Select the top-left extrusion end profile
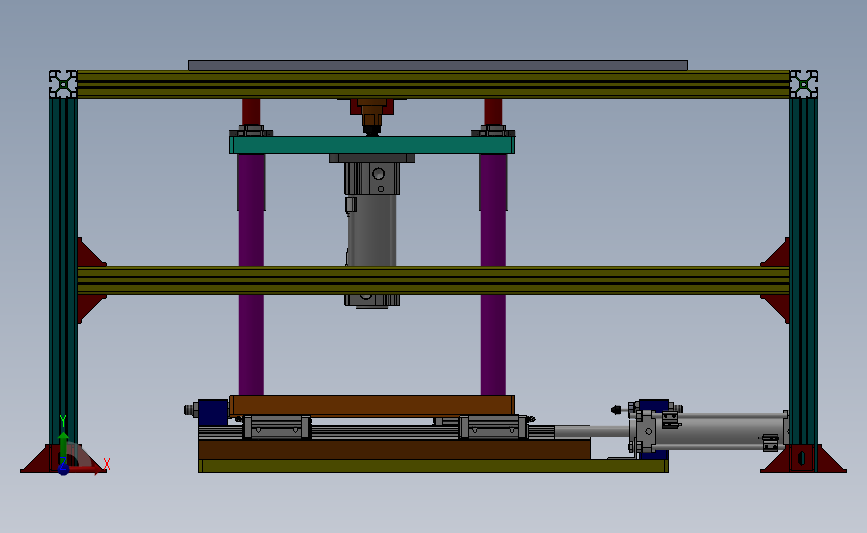Image resolution: width=867 pixels, height=533 pixels. click(x=63, y=84)
